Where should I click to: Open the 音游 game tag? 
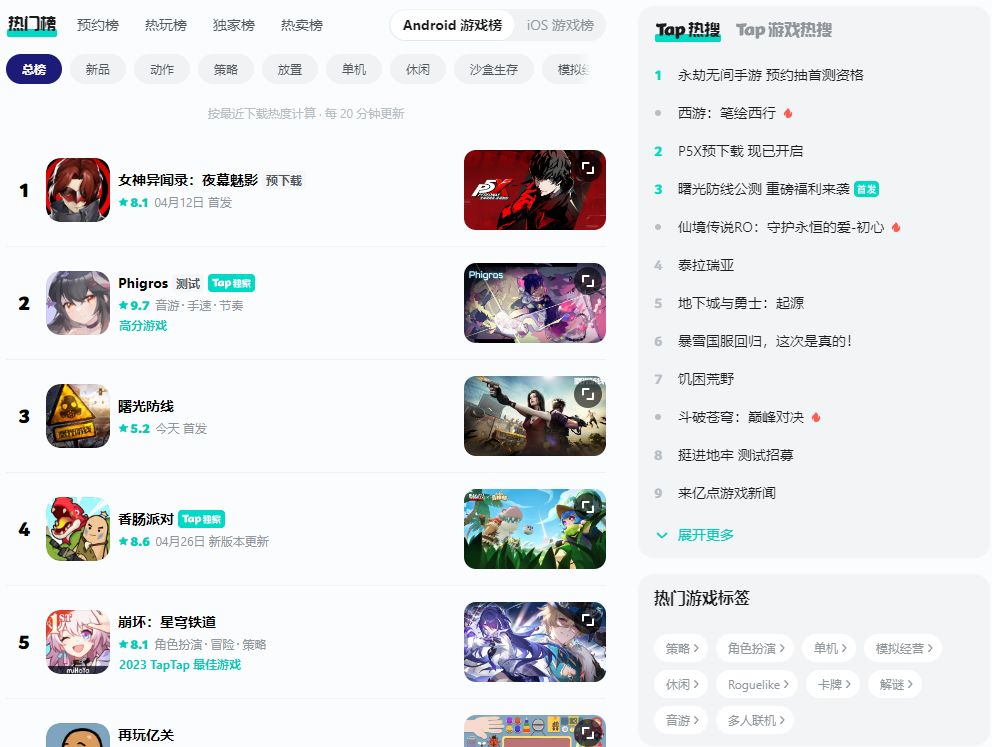[681, 720]
